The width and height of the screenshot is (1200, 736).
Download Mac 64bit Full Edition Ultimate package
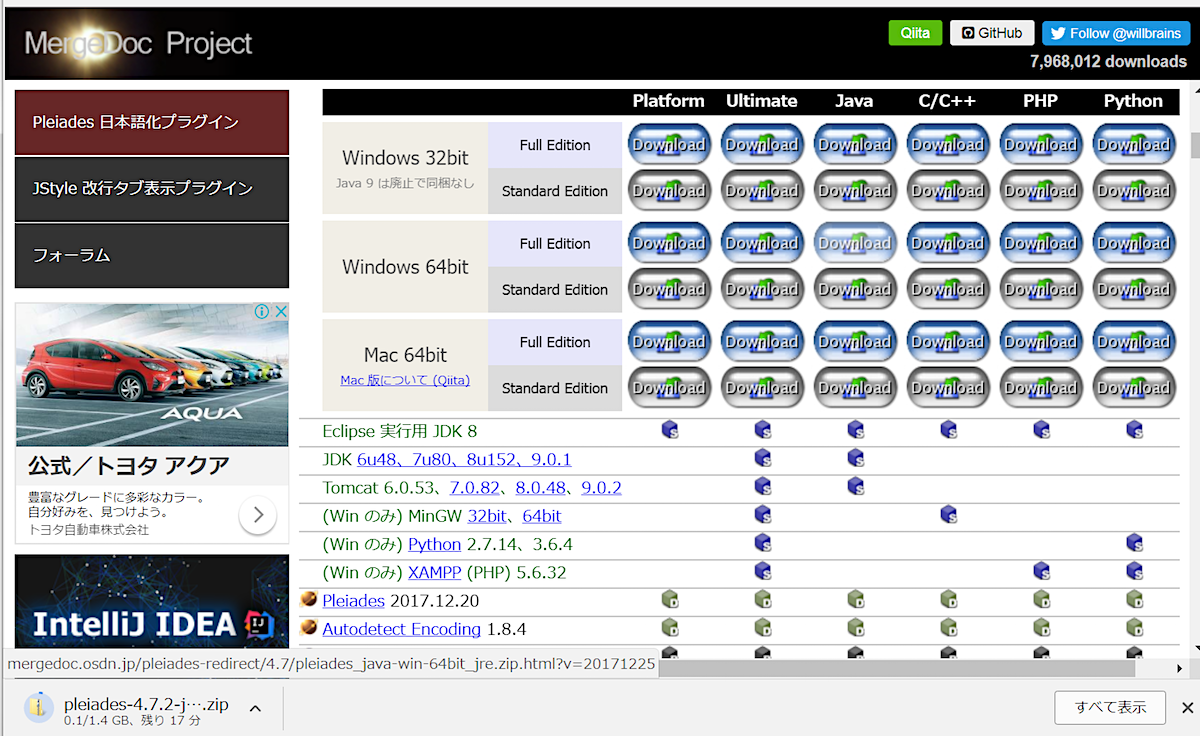(x=761, y=342)
